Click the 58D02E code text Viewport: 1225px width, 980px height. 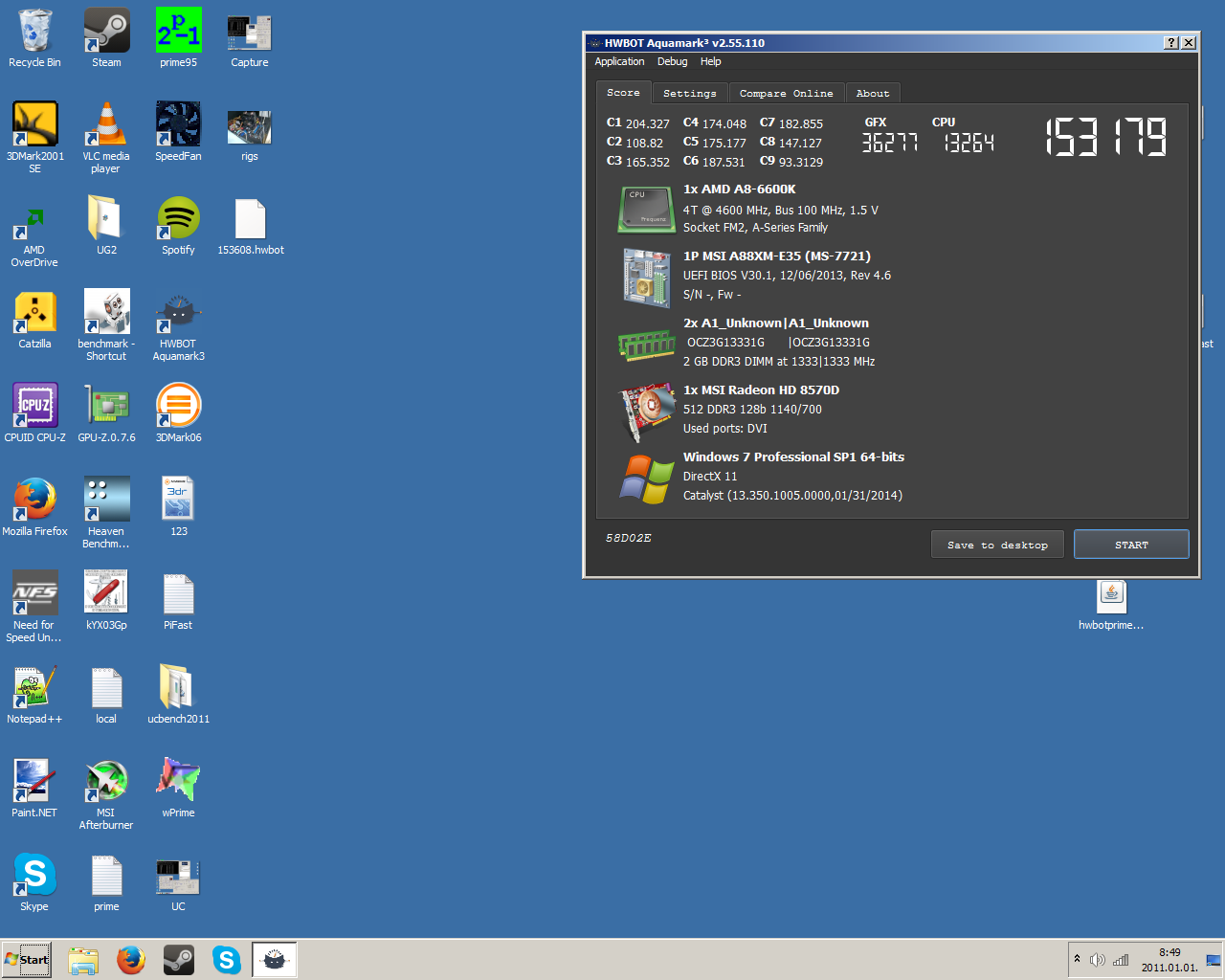click(628, 538)
